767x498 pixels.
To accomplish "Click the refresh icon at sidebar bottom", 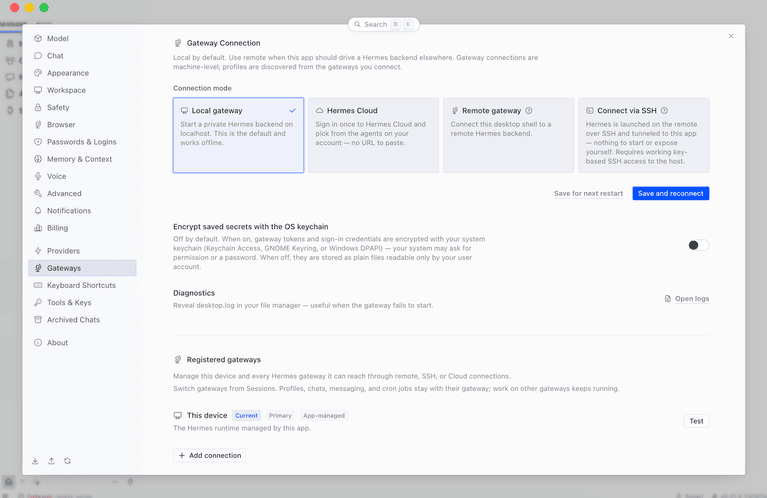I will click(x=68, y=461).
